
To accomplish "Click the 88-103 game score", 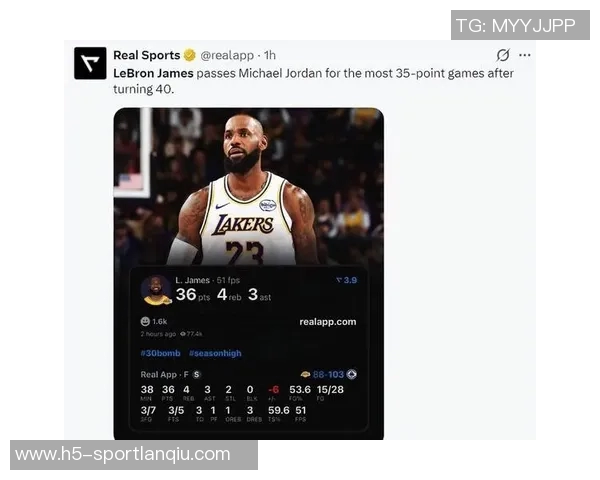I will 328,374.
